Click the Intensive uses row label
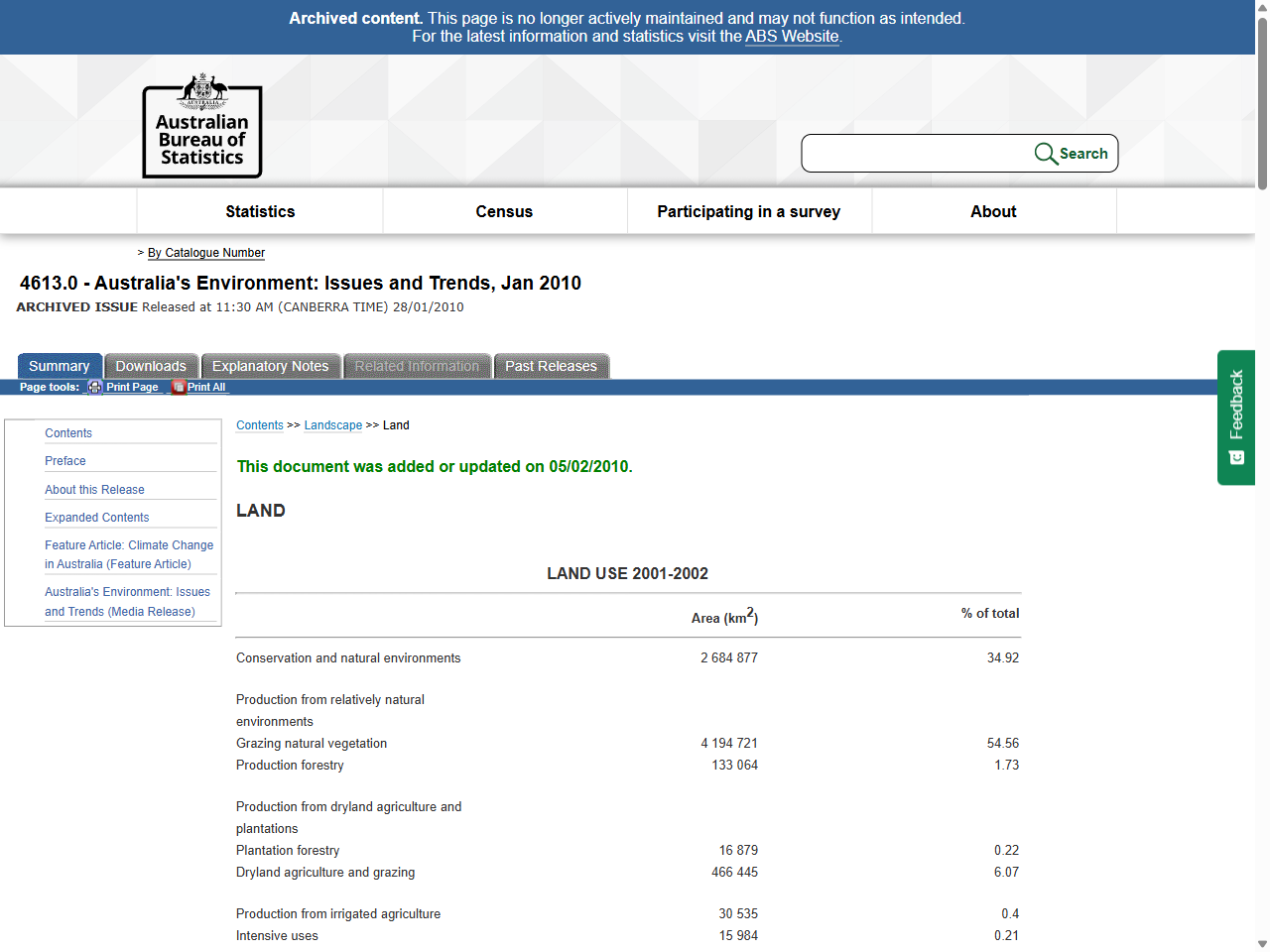The width and height of the screenshot is (1270, 952). click(277, 936)
